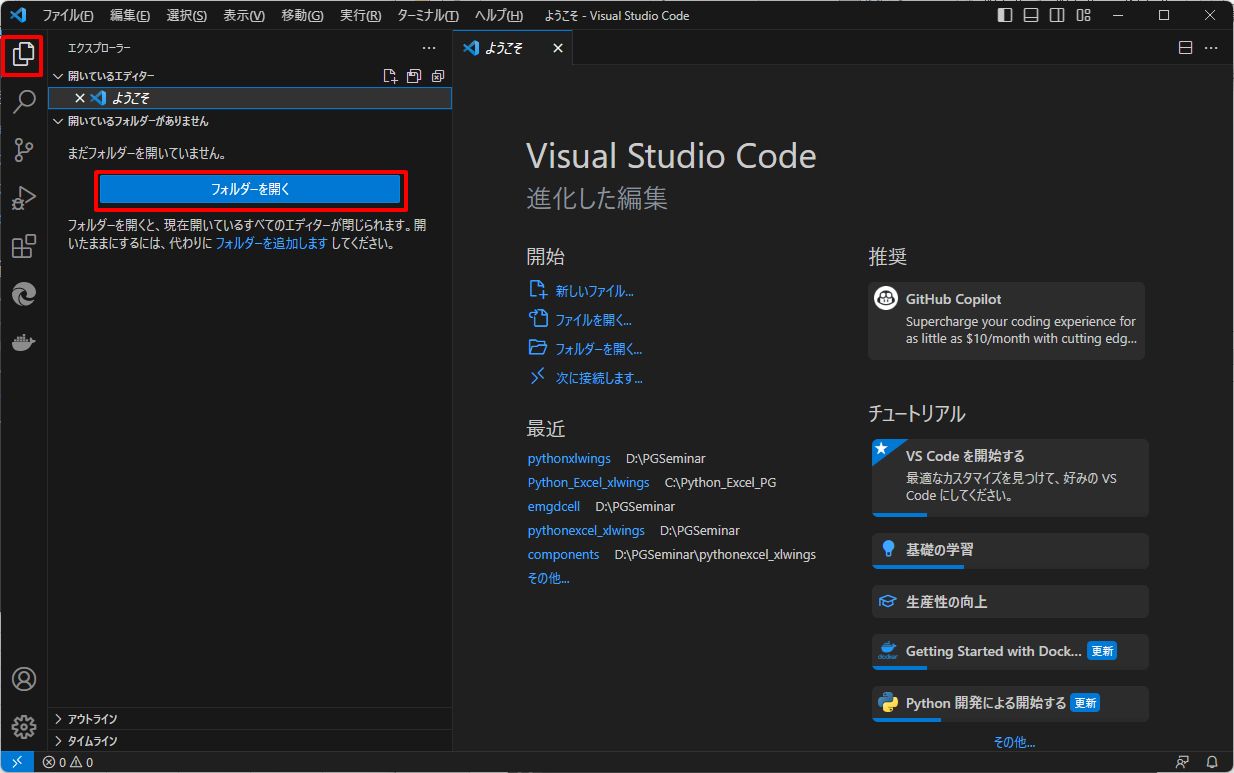Click the 新しいファイル... link
Viewport: 1234px width, 773px height.
click(x=595, y=291)
